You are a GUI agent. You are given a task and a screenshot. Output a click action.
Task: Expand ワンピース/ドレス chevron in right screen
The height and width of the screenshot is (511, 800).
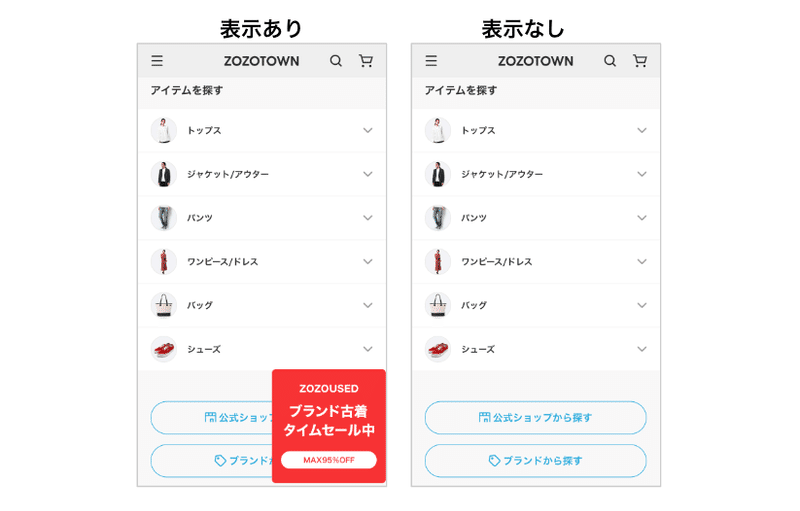tap(642, 262)
